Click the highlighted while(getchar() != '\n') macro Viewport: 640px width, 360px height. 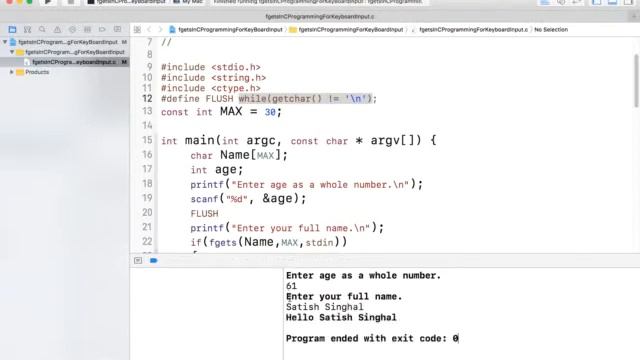[x=305, y=98]
